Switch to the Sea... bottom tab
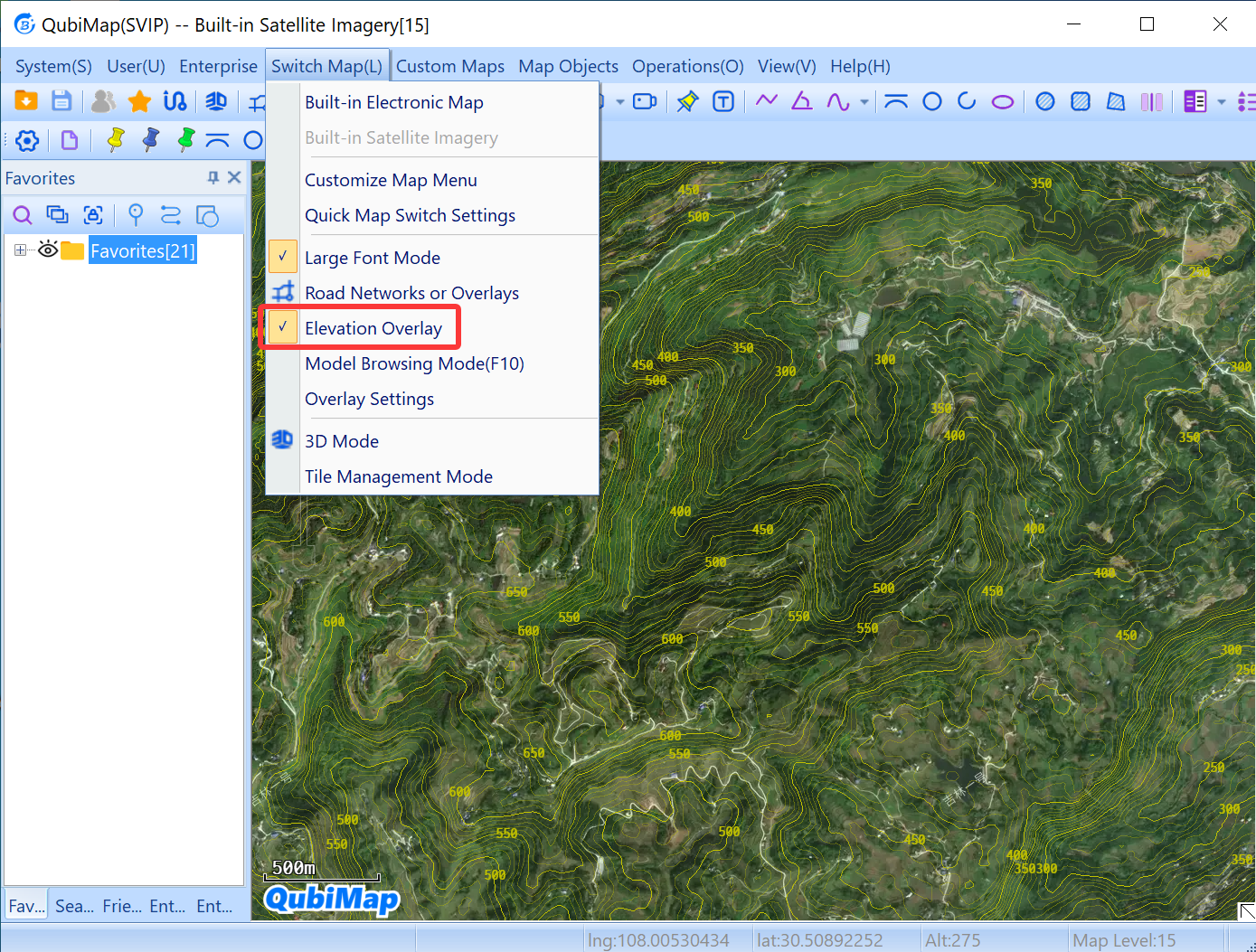1256x952 pixels. (x=74, y=906)
